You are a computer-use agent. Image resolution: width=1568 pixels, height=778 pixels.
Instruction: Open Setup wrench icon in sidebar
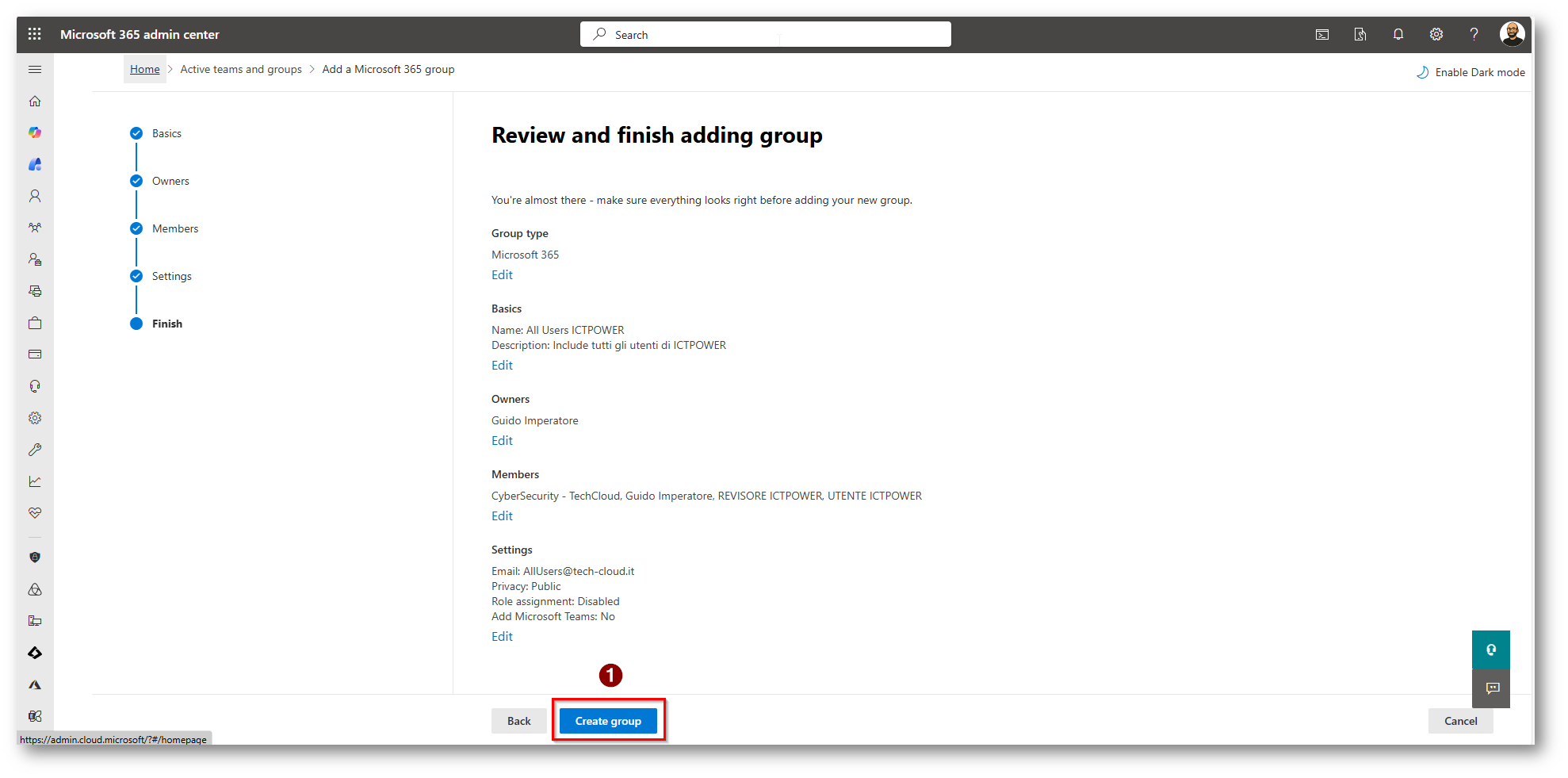tap(35, 450)
